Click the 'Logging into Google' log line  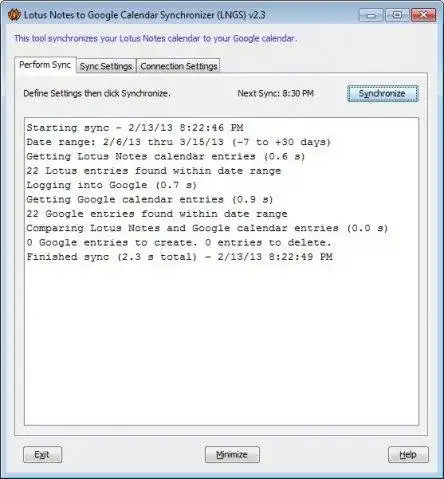[112, 185]
